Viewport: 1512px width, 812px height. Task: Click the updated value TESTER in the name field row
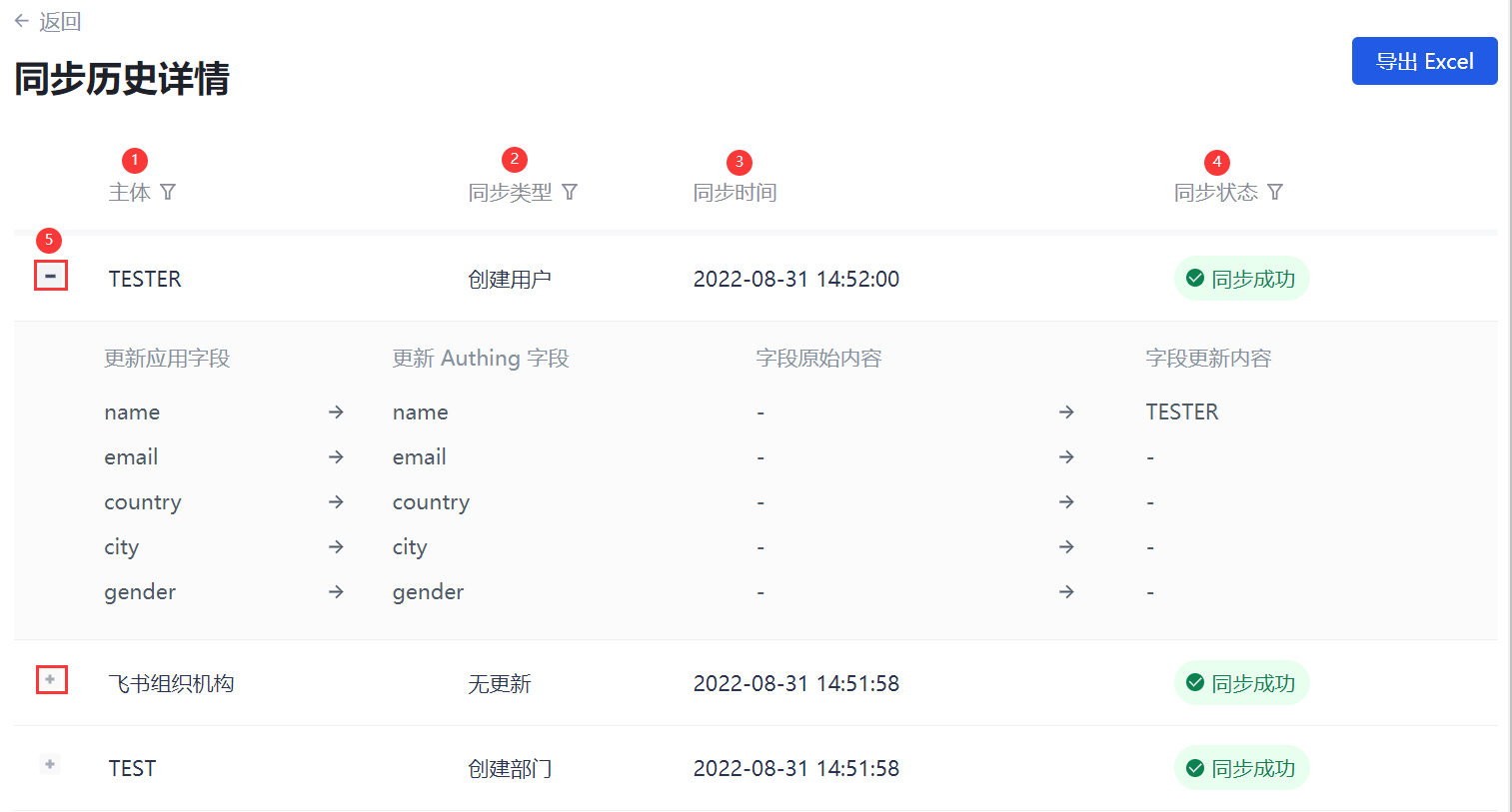(x=1181, y=412)
